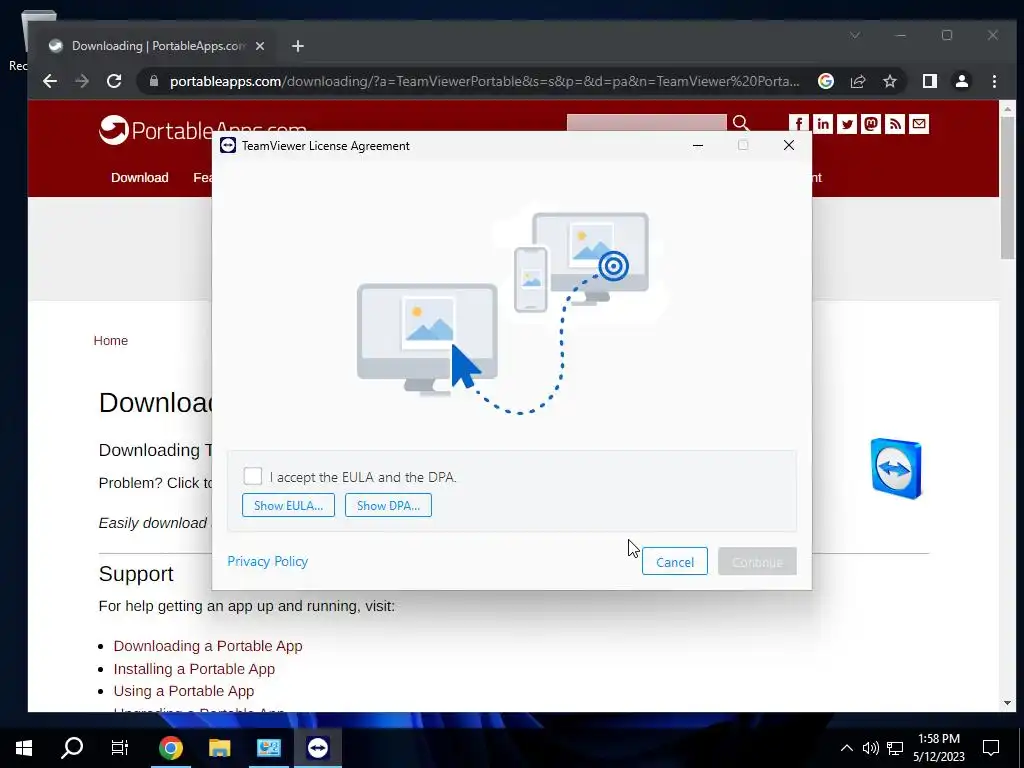Click the address bar with the portableapps.com URL

coord(483,81)
